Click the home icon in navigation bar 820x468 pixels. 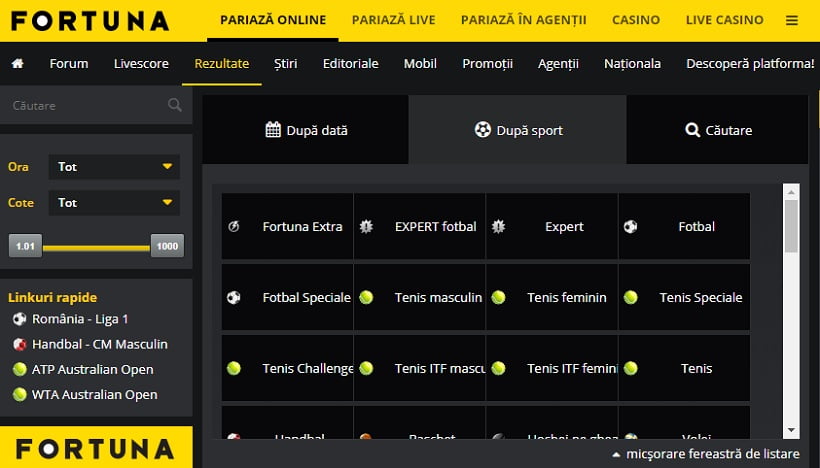click(17, 64)
